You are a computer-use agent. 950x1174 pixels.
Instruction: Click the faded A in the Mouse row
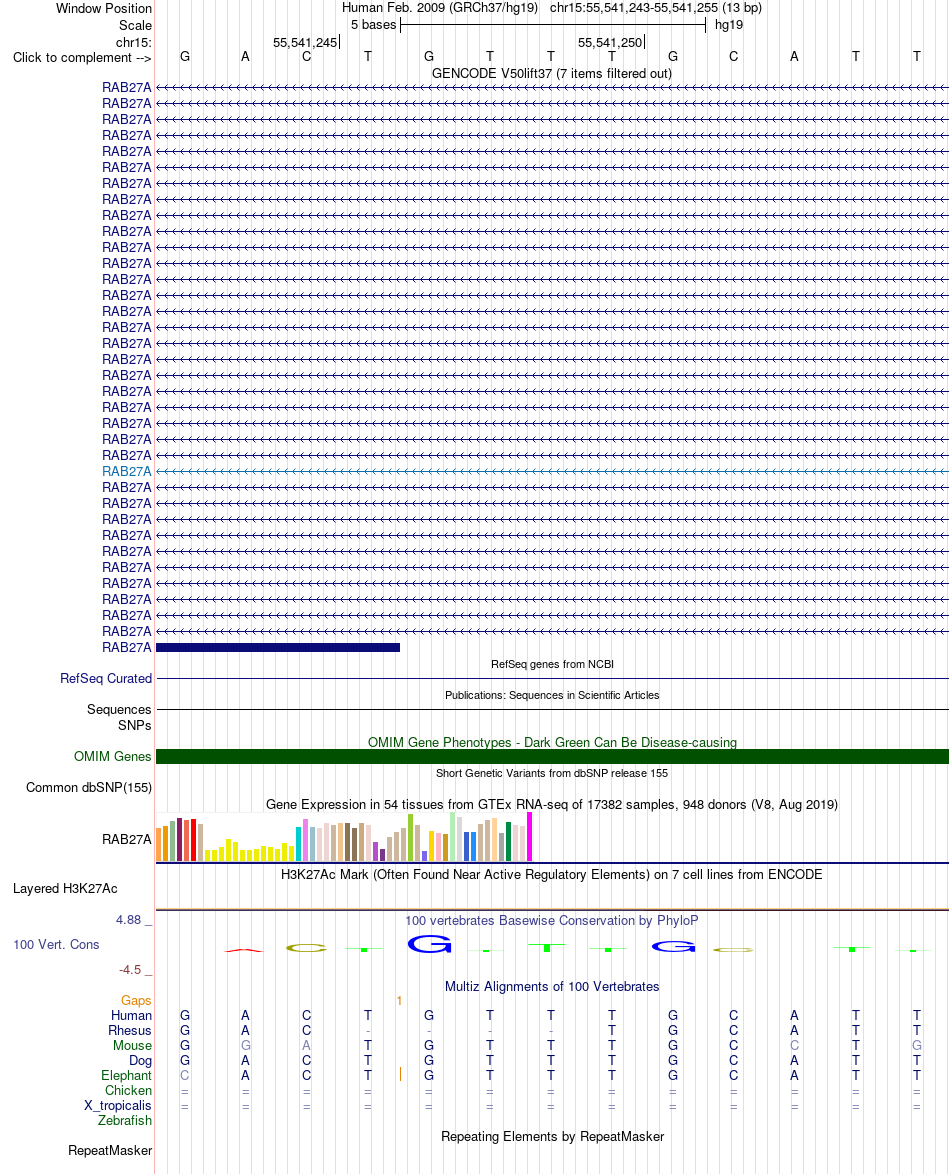(x=306, y=1045)
